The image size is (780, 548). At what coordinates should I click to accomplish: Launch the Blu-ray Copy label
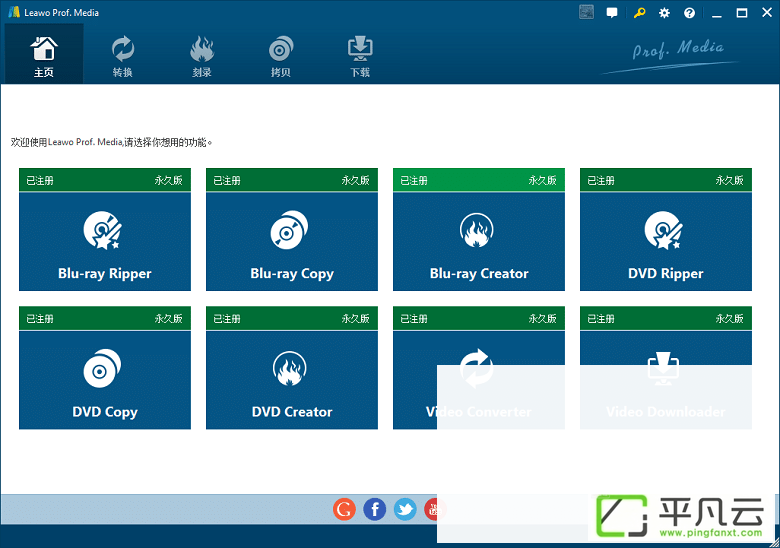[x=292, y=274]
